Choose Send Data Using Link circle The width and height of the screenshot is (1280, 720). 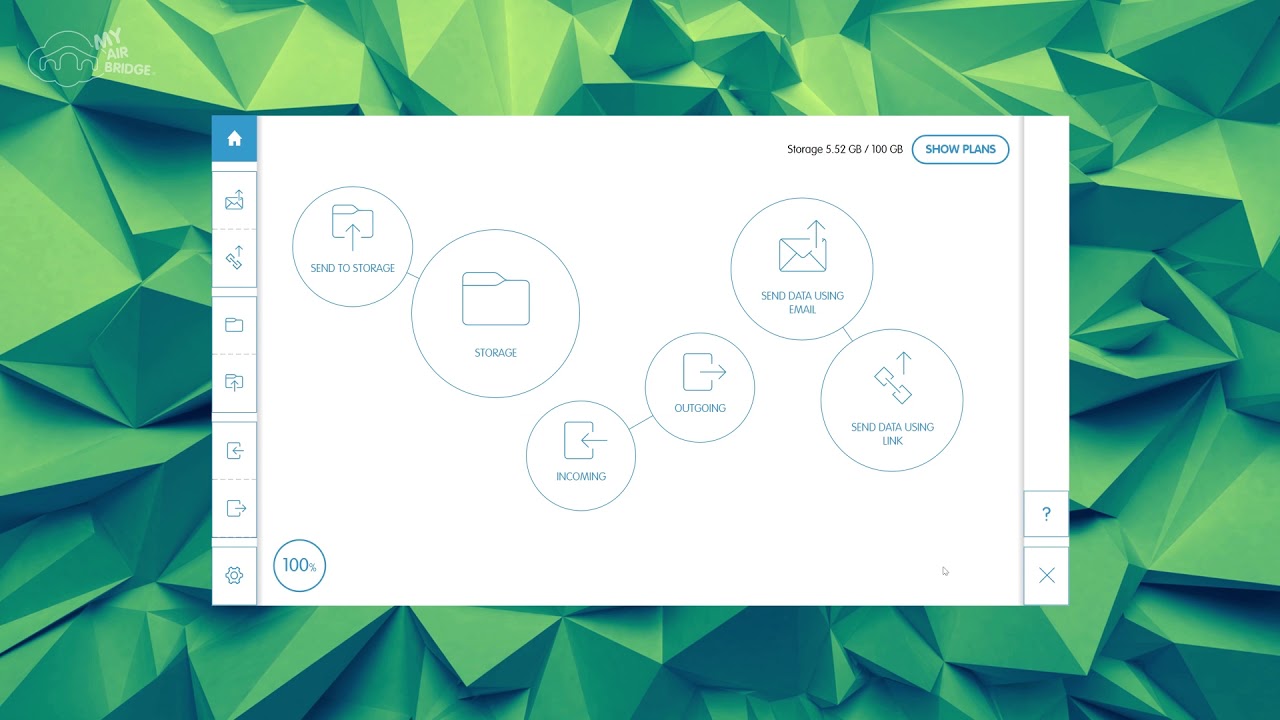point(892,400)
